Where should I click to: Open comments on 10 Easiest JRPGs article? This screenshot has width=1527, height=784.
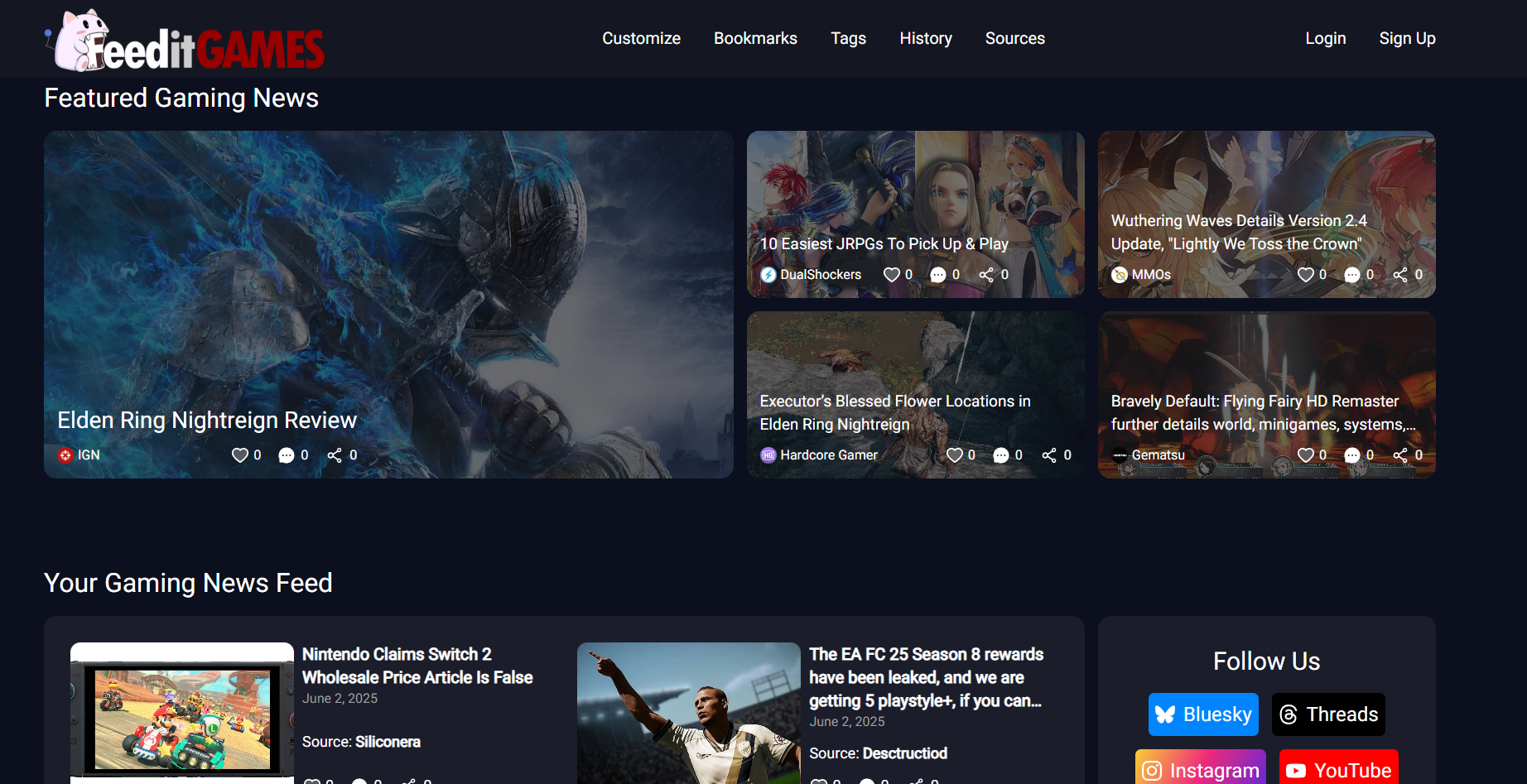pyautogui.click(x=938, y=275)
